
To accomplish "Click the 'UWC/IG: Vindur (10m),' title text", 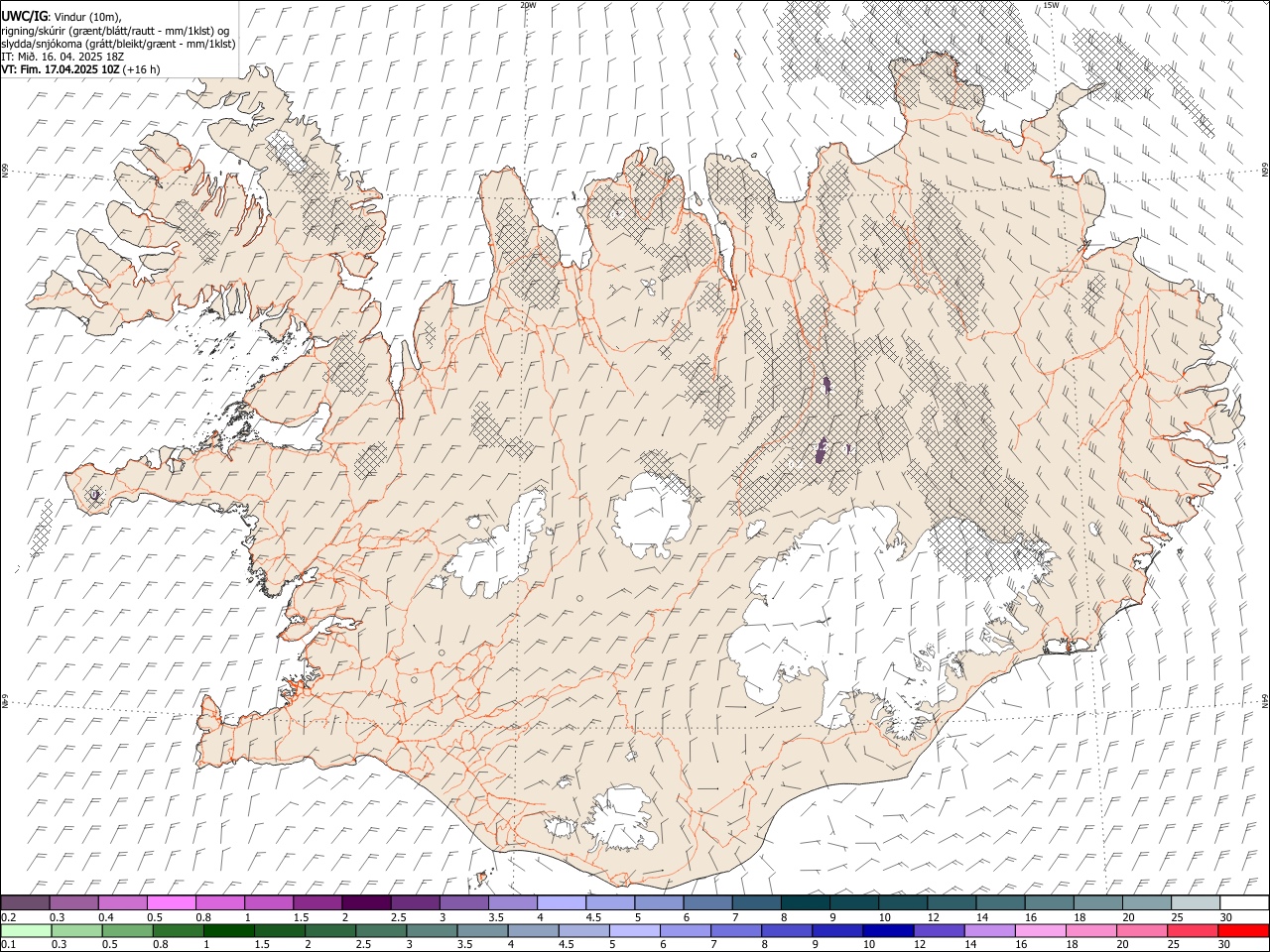I will (62, 16).
